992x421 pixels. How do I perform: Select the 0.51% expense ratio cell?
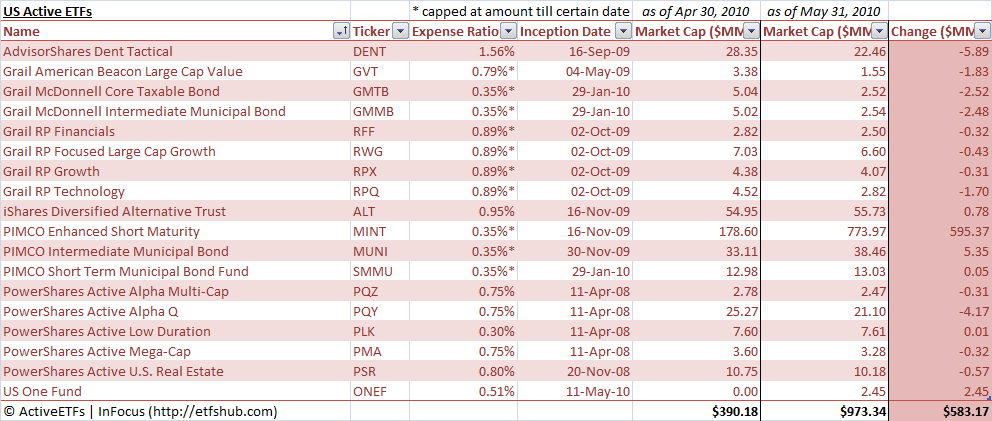(464, 391)
